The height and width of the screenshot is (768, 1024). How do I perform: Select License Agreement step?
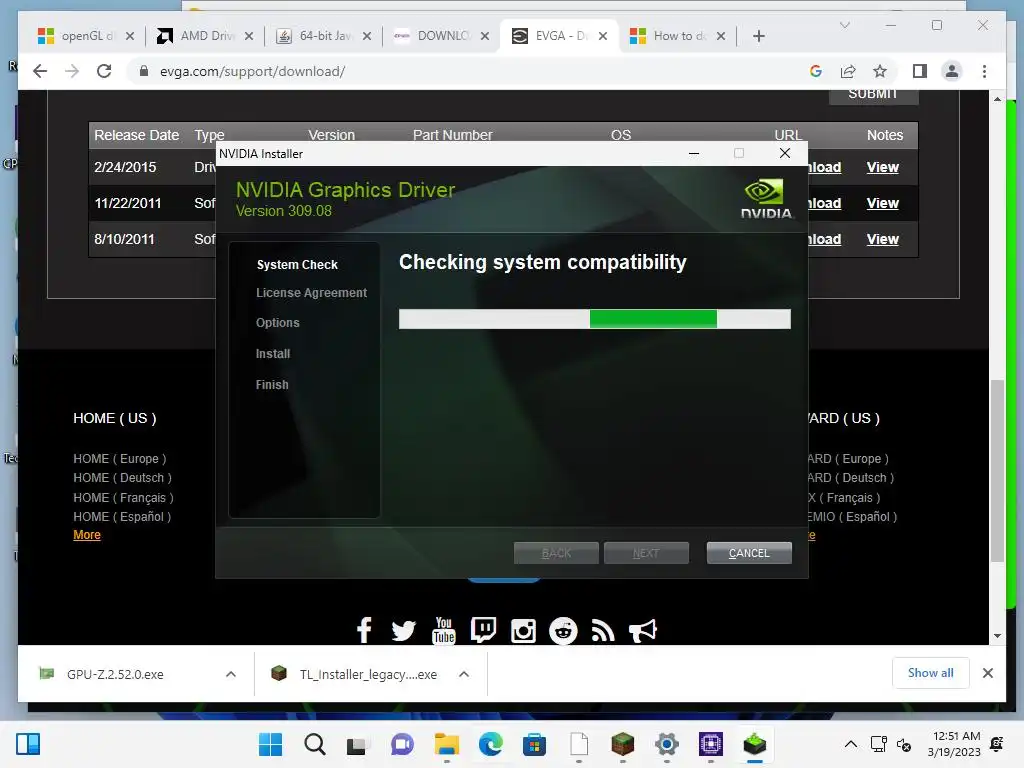pos(312,293)
